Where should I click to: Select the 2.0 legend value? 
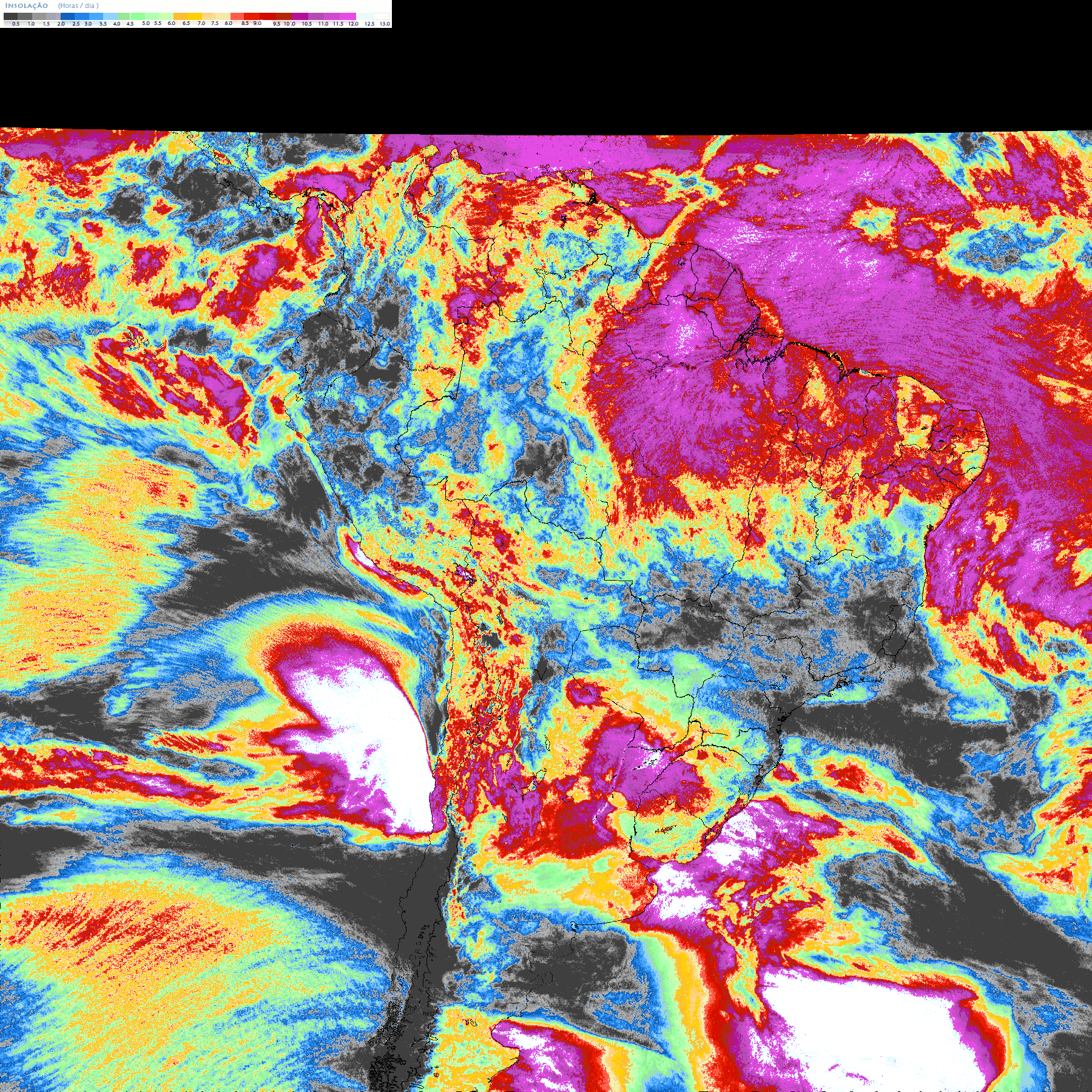61,24
